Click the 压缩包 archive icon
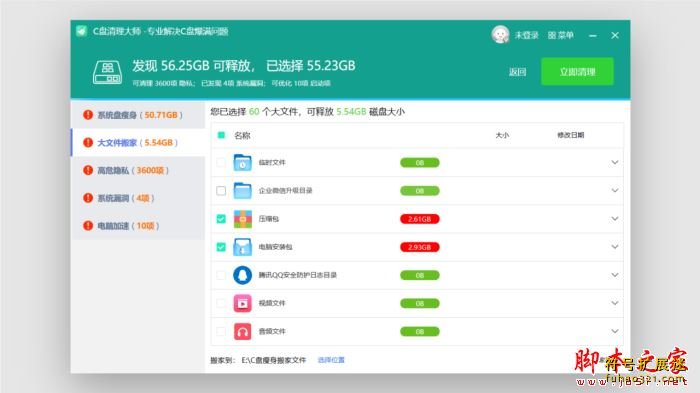Screen dimensions: 700x393 point(242,219)
